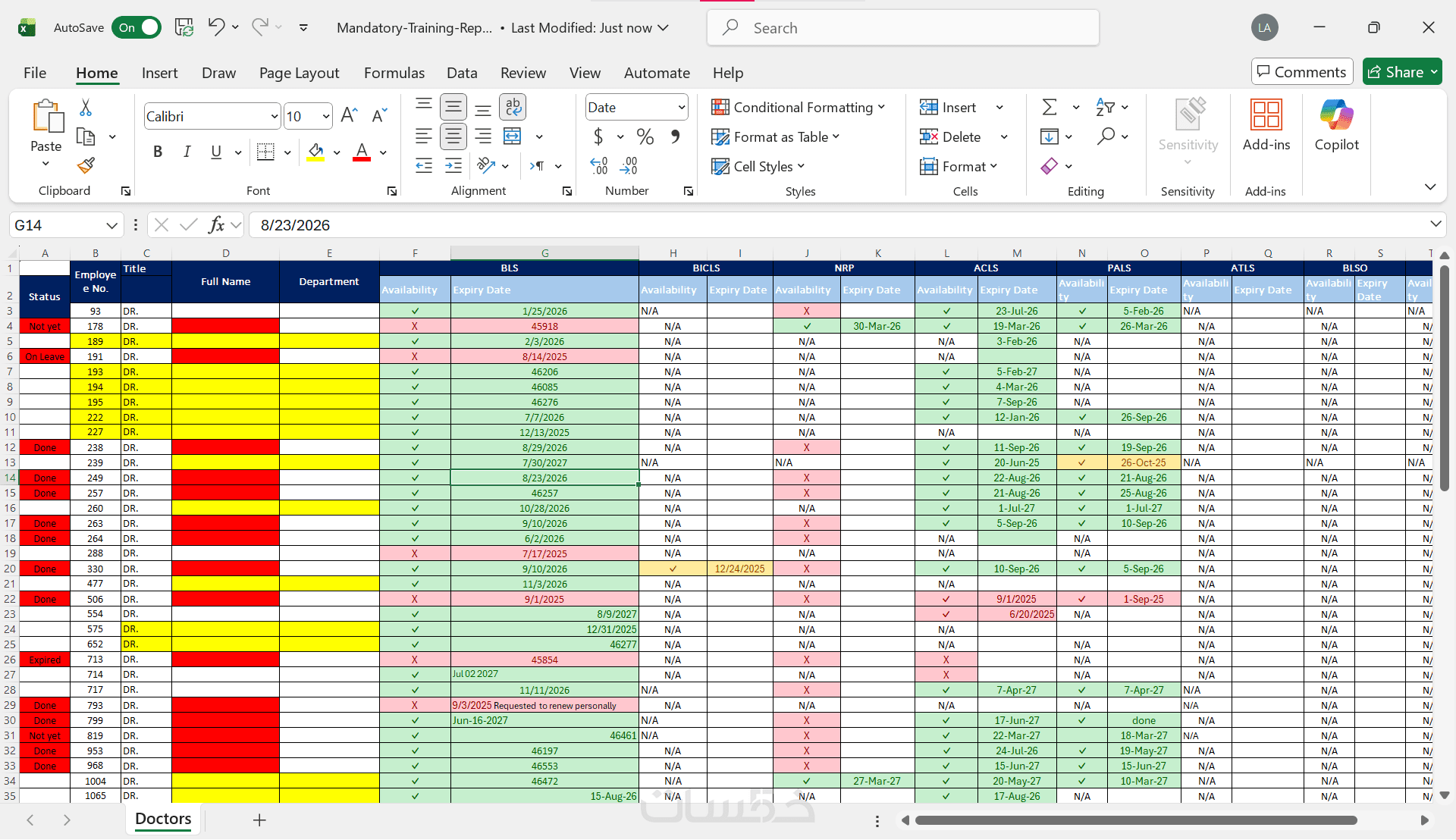Image resolution: width=1456 pixels, height=840 pixels.
Task: Click the Borders icon
Action: click(x=265, y=152)
